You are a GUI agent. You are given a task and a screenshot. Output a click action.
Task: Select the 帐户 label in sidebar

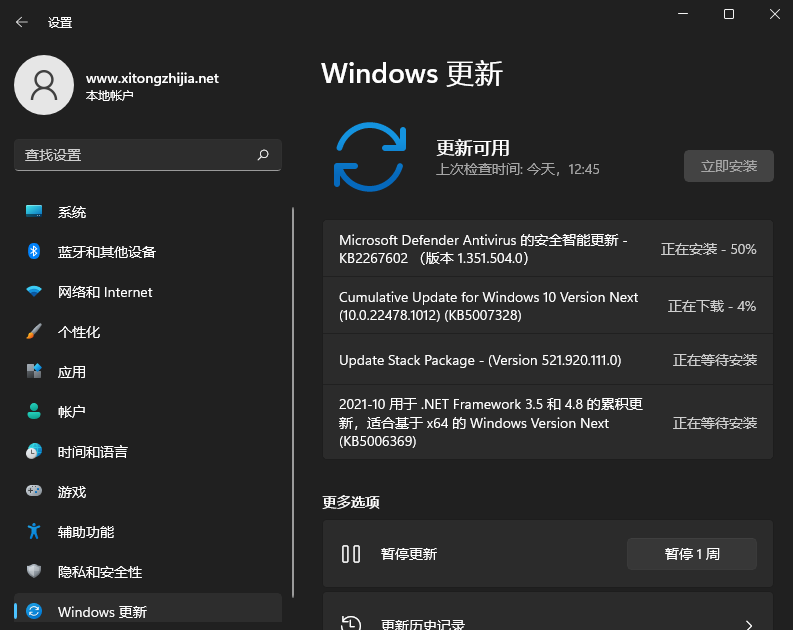71,412
